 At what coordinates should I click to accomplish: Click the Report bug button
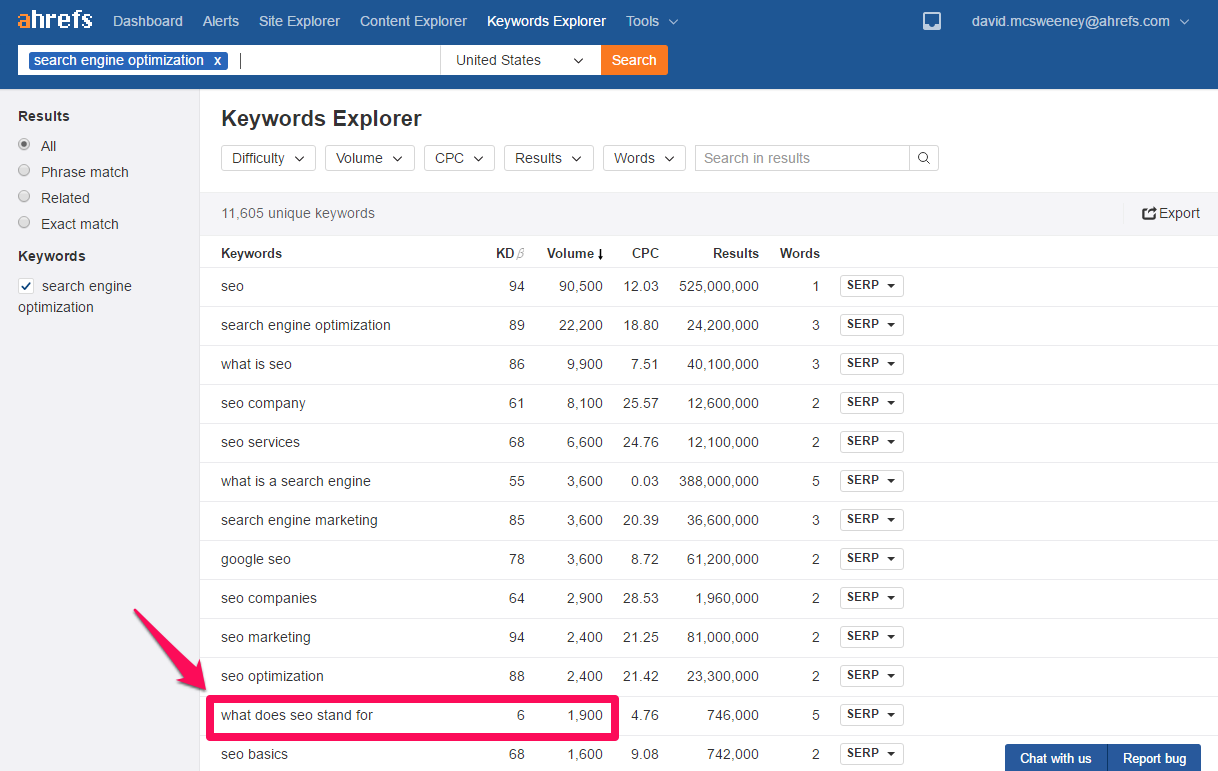[x=1154, y=758]
